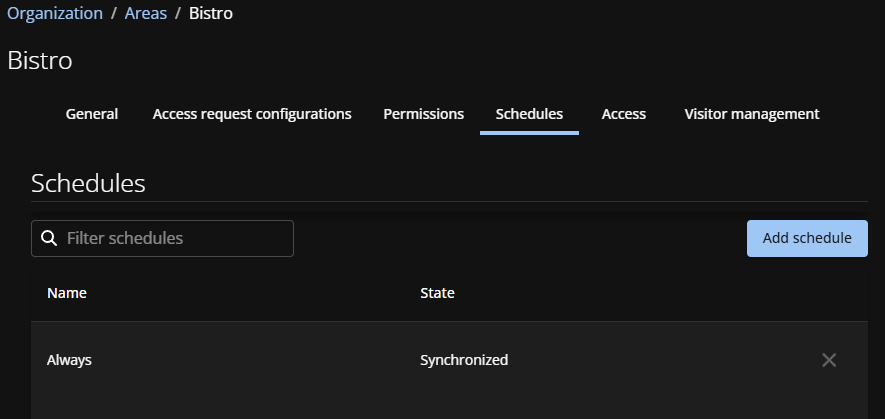The height and width of the screenshot is (419, 885).
Task: Open the Visitor management tab
Action: (x=751, y=114)
